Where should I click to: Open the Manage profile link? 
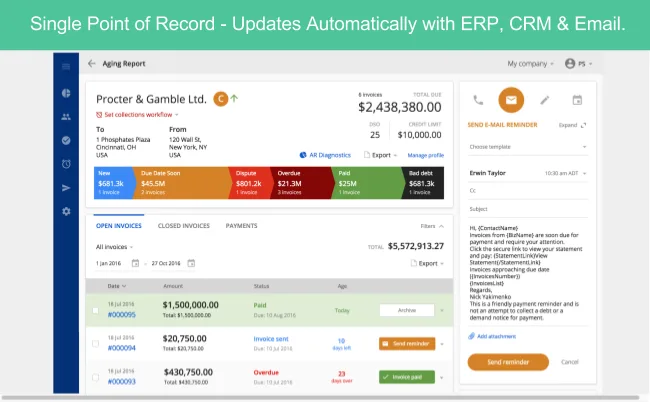tap(425, 155)
